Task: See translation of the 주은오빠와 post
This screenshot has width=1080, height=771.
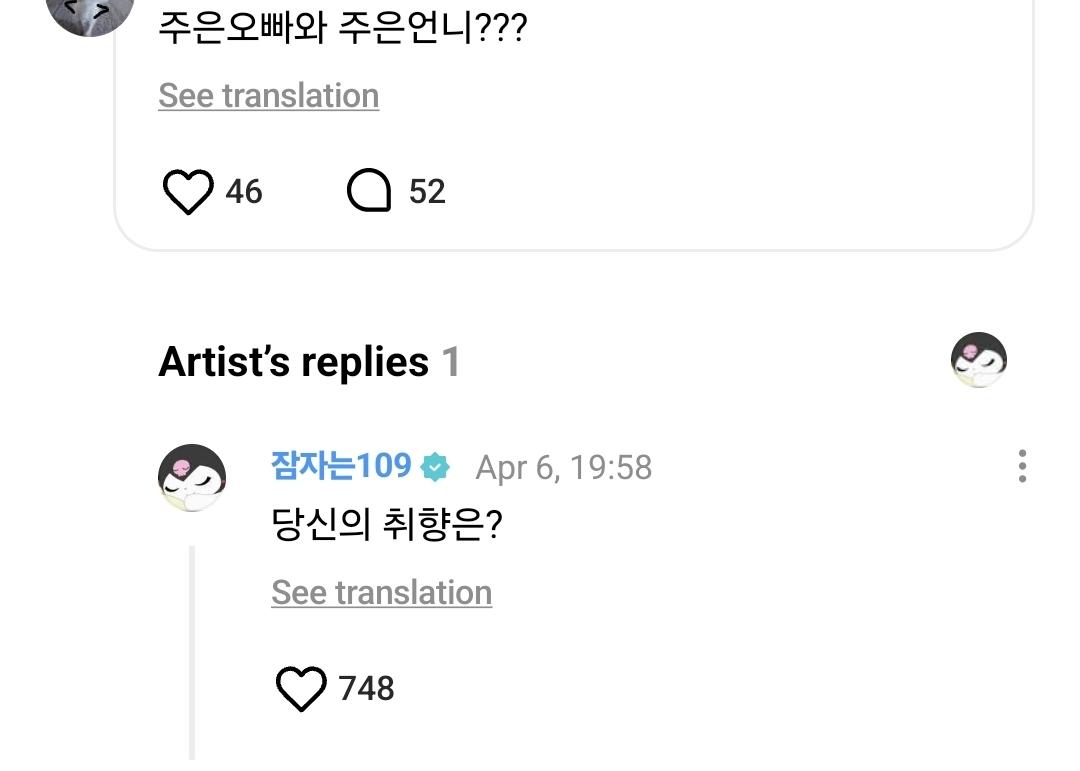Action: 269,96
